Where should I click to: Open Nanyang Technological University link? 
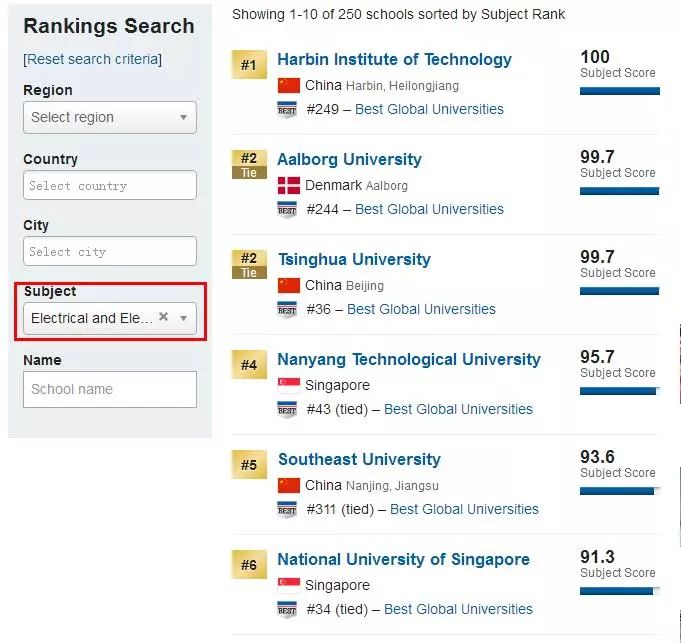(x=409, y=359)
